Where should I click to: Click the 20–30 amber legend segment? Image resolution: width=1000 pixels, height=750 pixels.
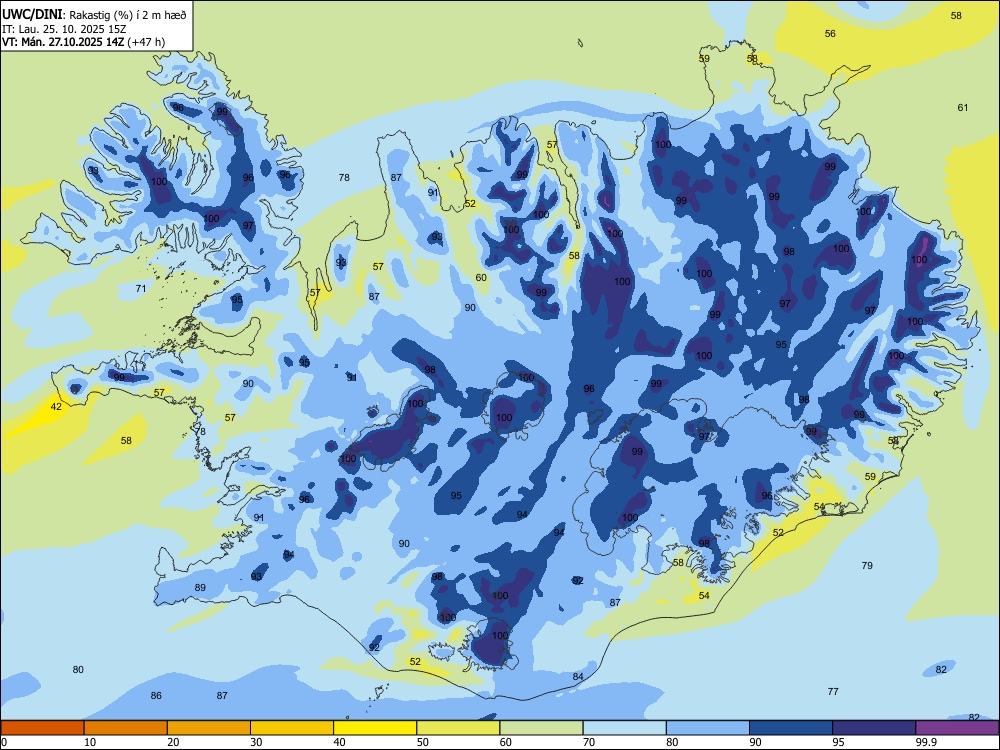coord(209,728)
